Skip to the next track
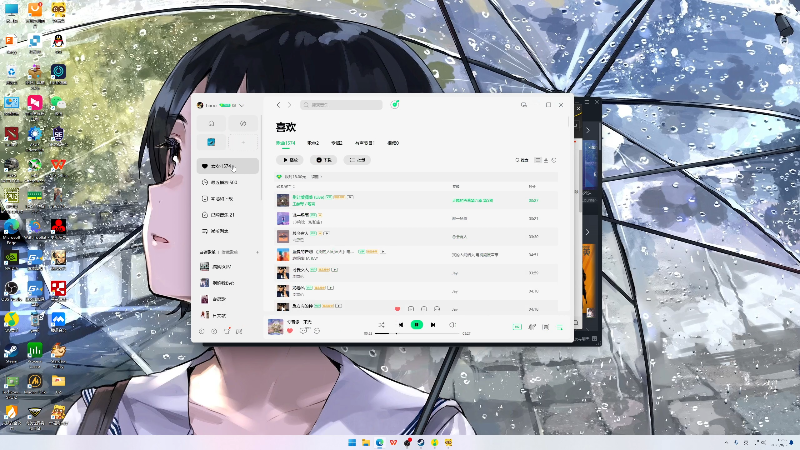The width and height of the screenshot is (800, 450). pos(433,324)
